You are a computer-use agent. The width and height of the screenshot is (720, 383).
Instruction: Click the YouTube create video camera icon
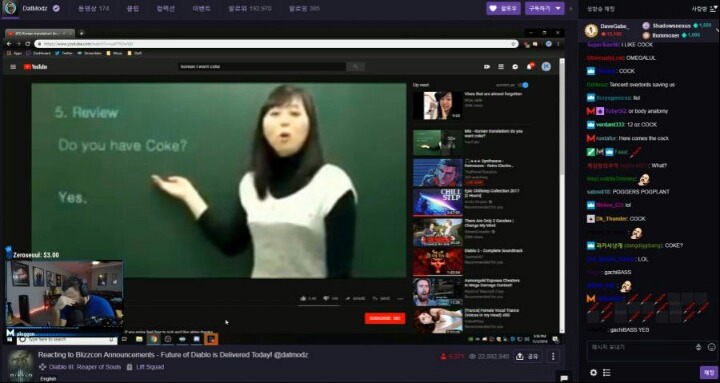487,67
